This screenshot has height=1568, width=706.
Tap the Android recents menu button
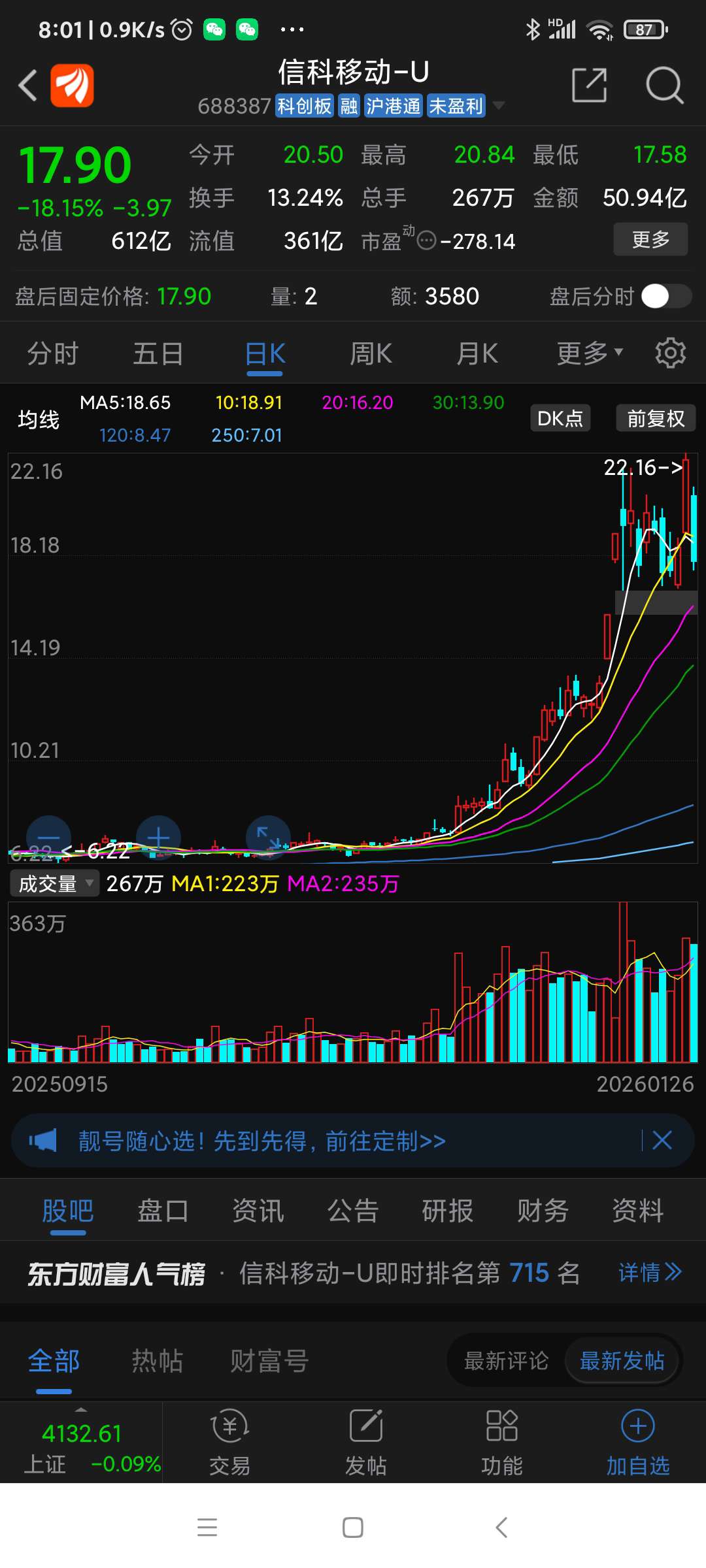207,1527
